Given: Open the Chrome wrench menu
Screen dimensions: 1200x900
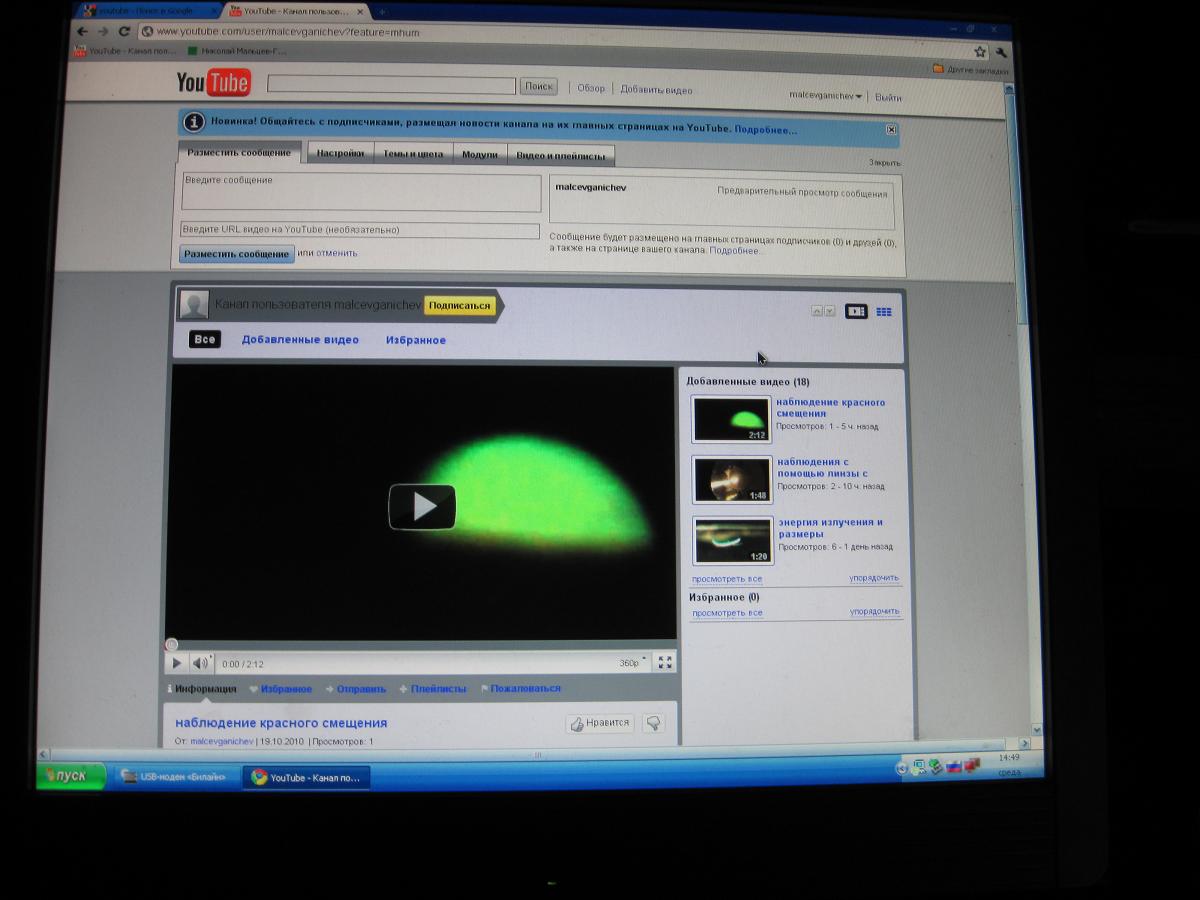Looking at the screenshot, I should click(x=1001, y=52).
